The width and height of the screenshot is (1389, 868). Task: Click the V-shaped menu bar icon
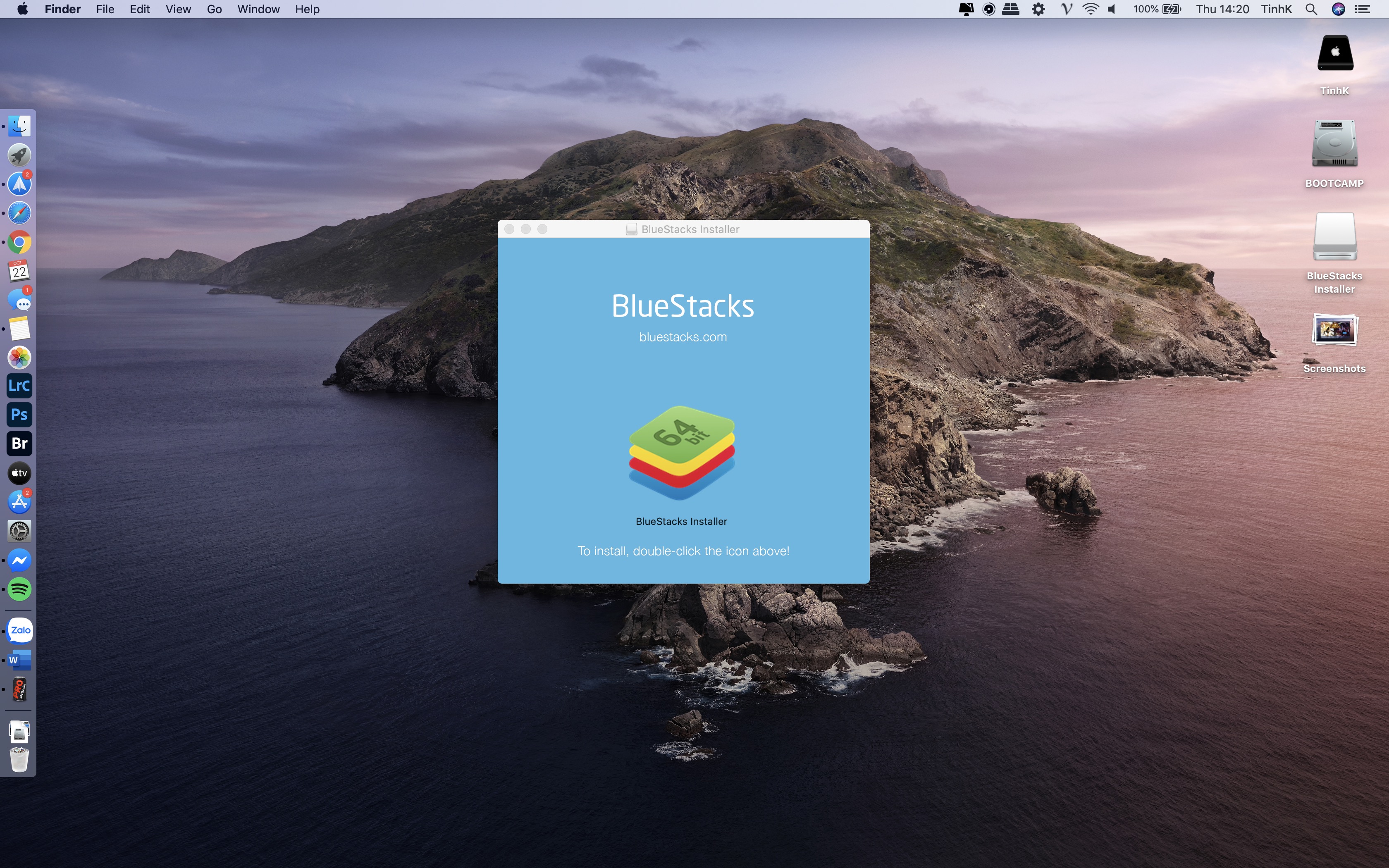coord(1066,9)
